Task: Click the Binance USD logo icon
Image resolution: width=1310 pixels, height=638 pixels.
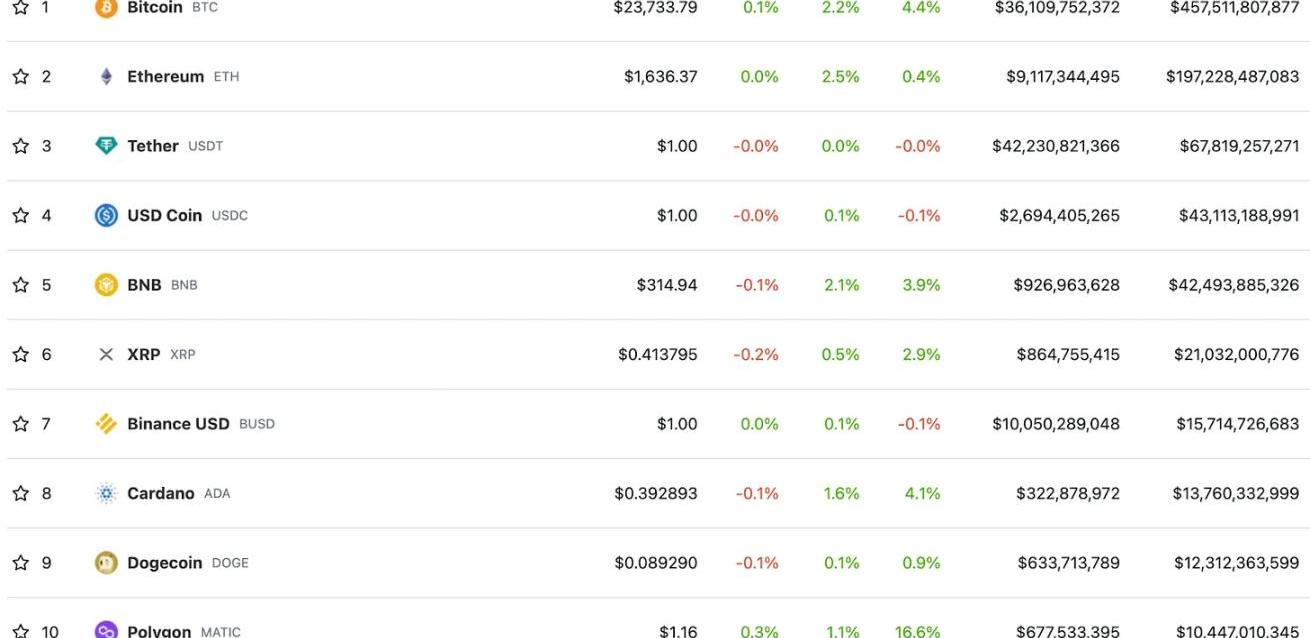Action: (106, 424)
